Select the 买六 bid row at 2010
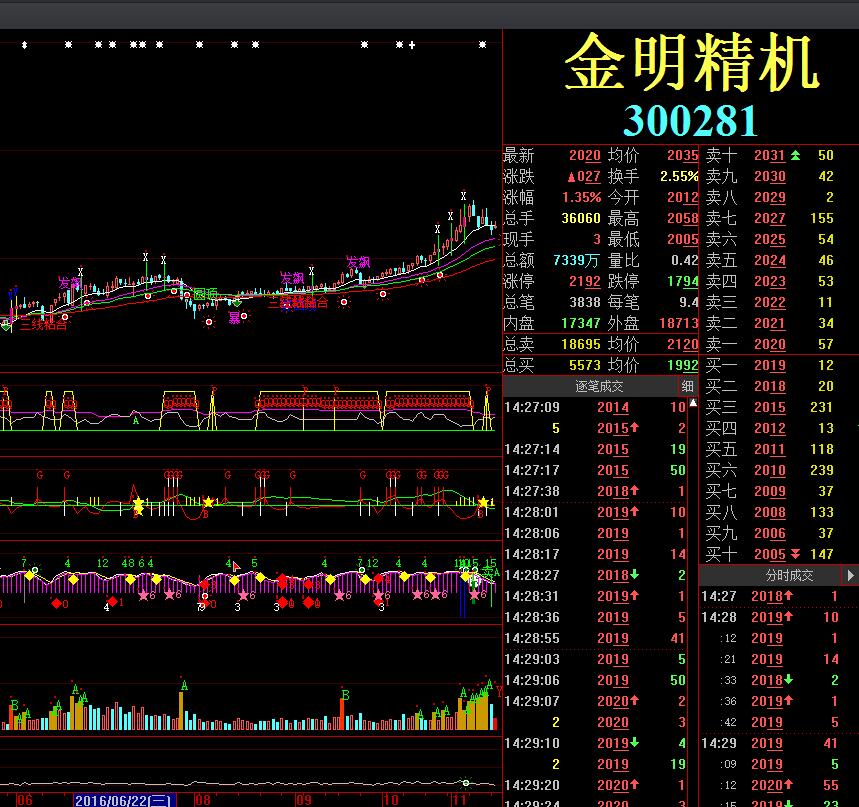This screenshot has height=807, width=859. 779,470
